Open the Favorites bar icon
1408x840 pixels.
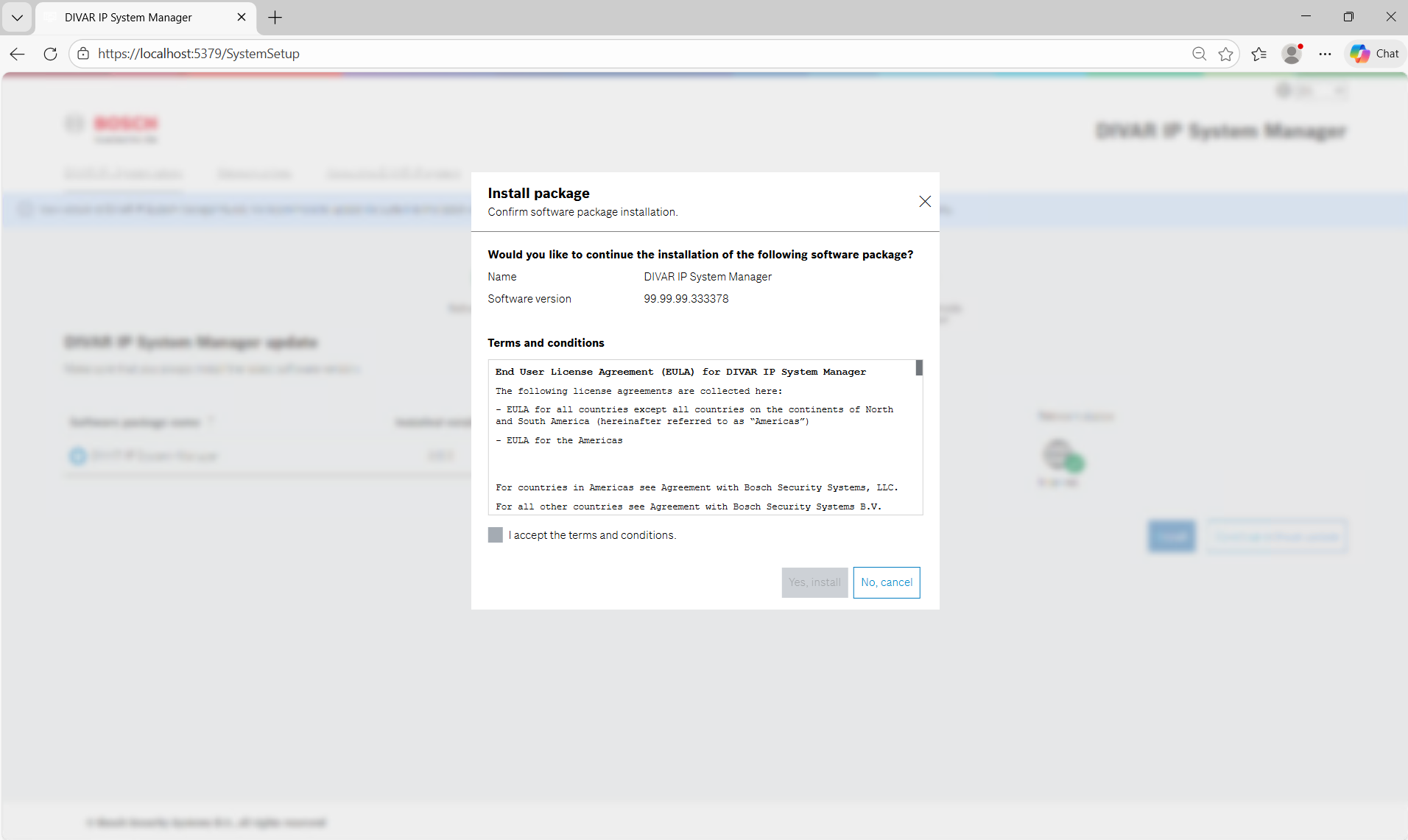pos(1259,54)
